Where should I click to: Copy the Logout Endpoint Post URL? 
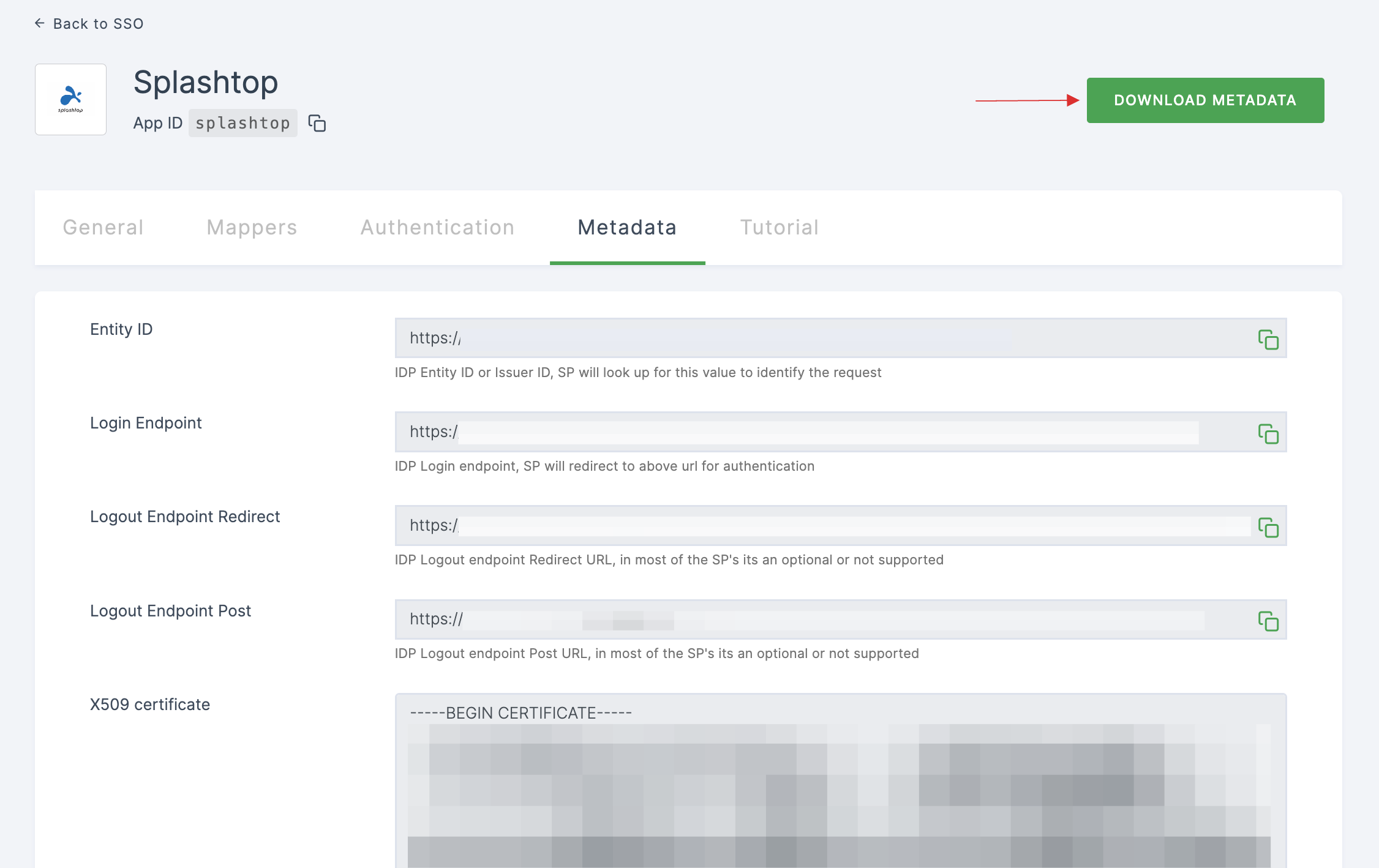(x=1268, y=621)
